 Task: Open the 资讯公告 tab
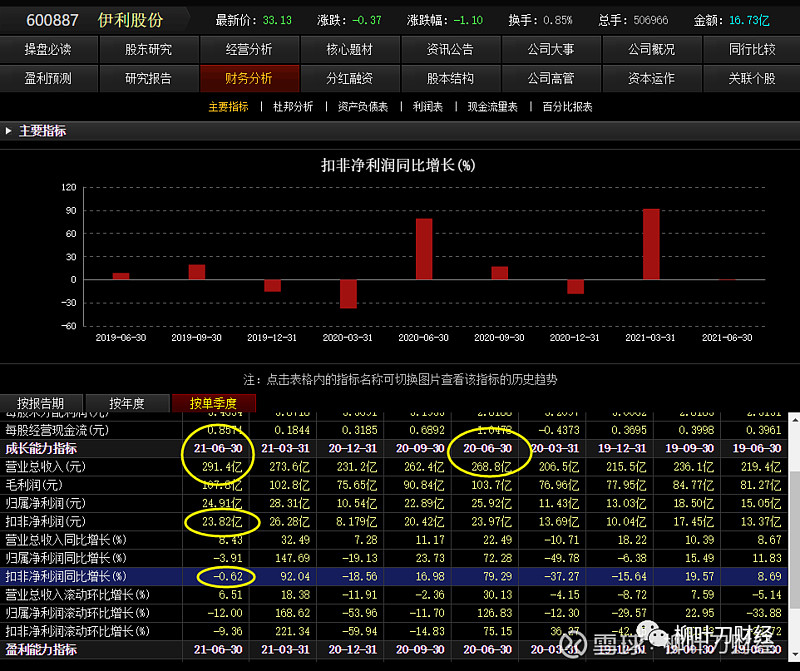point(451,49)
